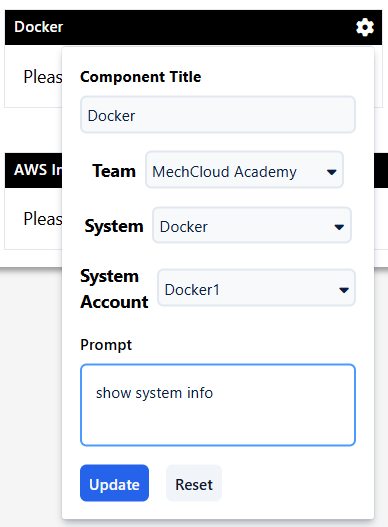Click the caret arrow beside Docker1

pos(344,290)
